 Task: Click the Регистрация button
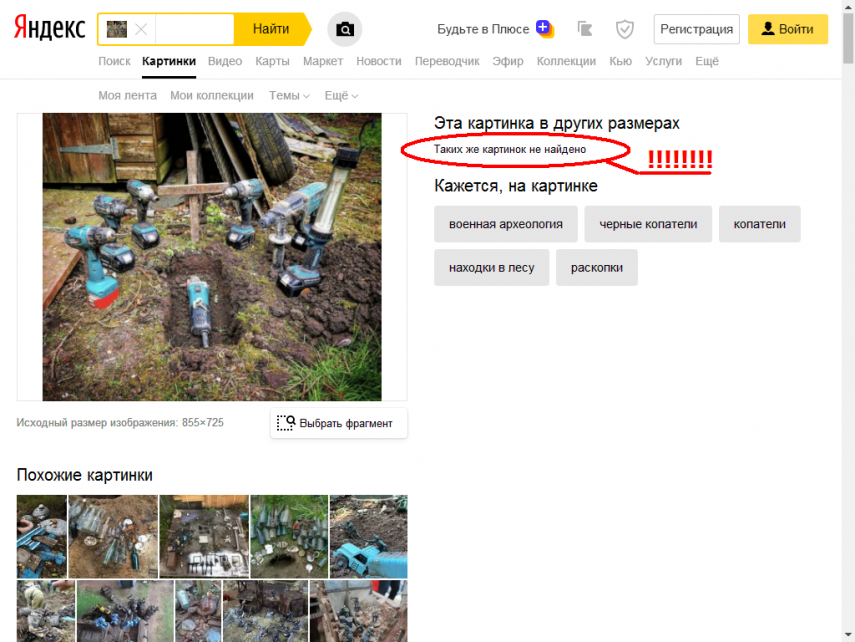click(697, 30)
